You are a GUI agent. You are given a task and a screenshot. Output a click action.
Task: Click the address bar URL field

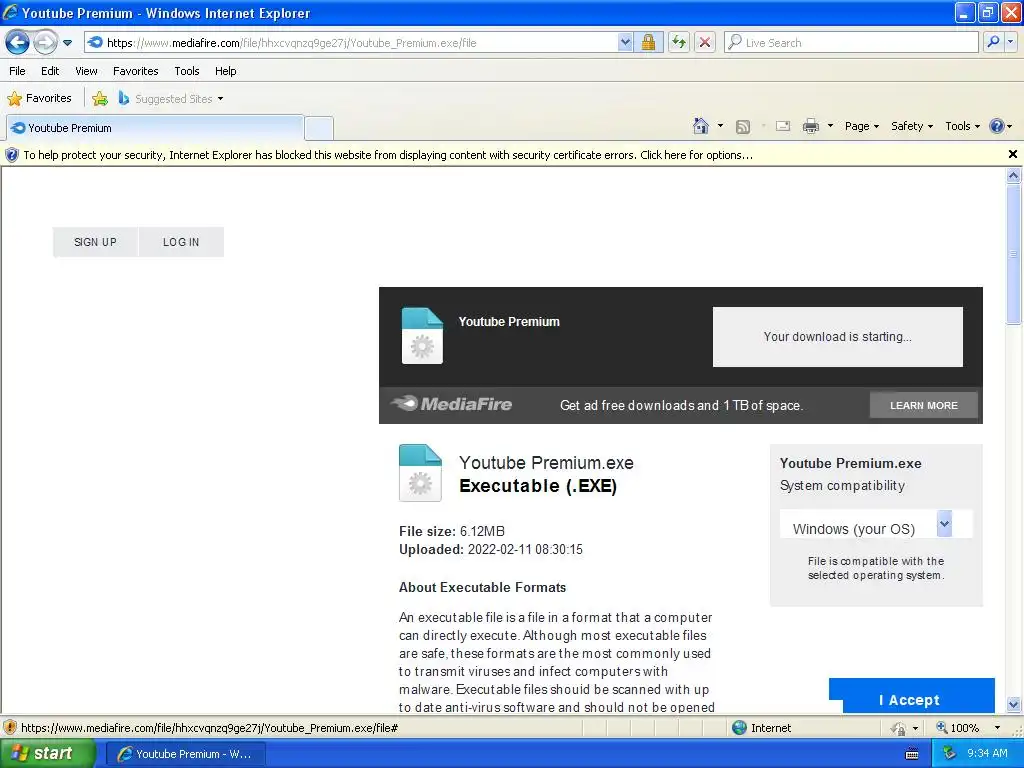click(x=353, y=42)
